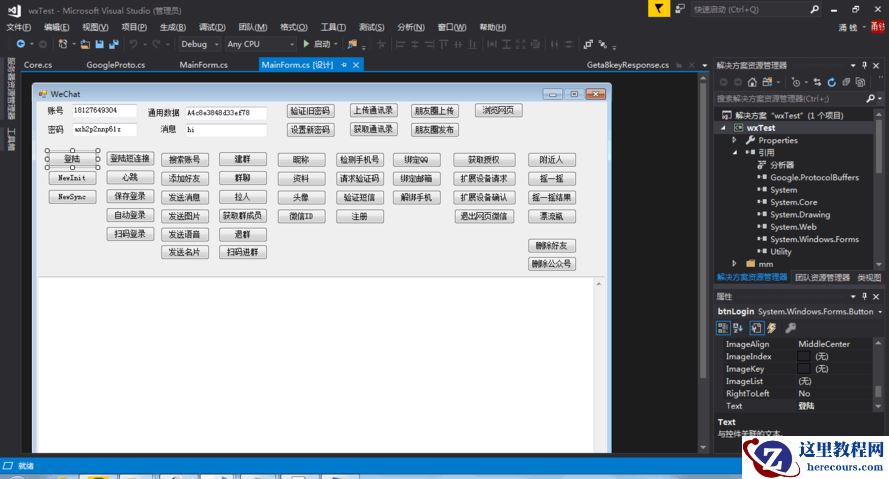Click the Save All icon in toolbar
The image size is (889, 479).
coord(114,44)
